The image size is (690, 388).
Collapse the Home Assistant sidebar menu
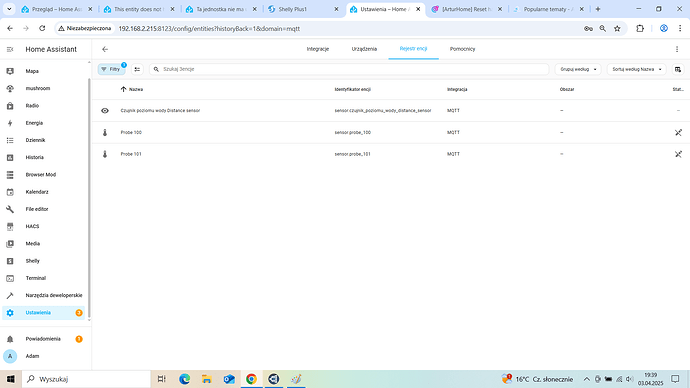pyautogui.click(x=10, y=49)
